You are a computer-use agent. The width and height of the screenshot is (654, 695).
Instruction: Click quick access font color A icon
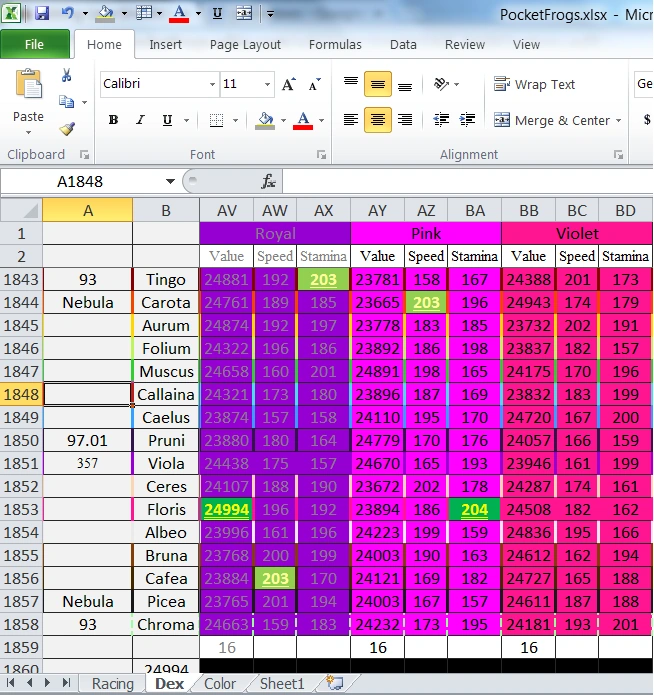point(179,13)
